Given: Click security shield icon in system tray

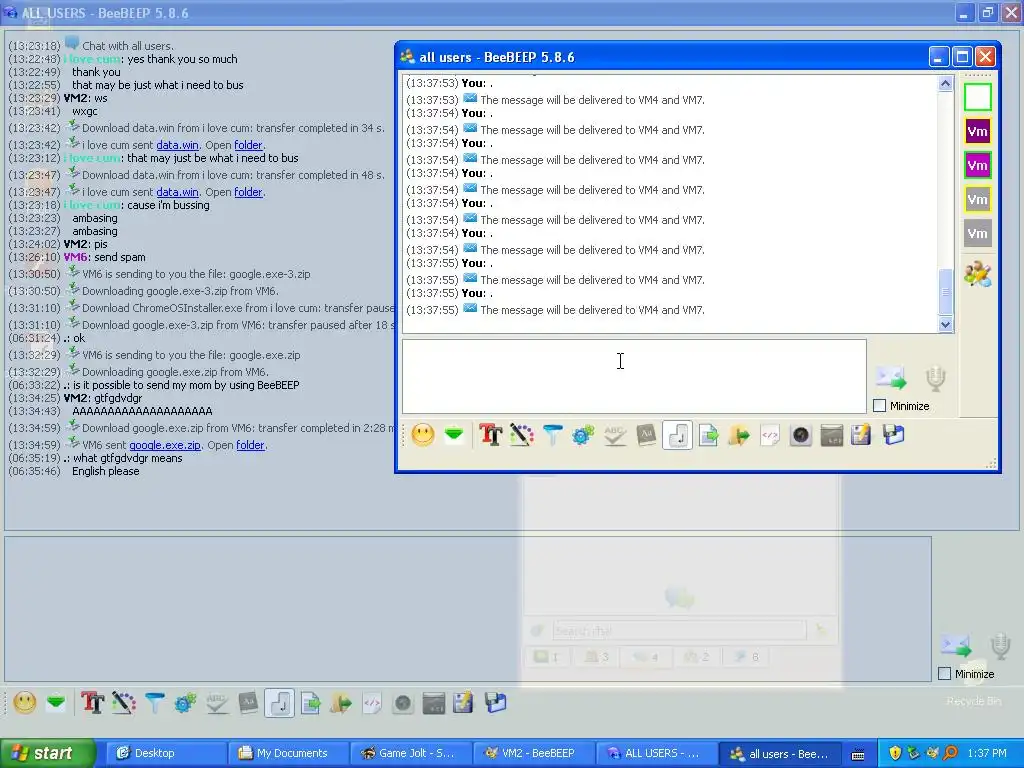Looking at the screenshot, I should click(895, 753).
